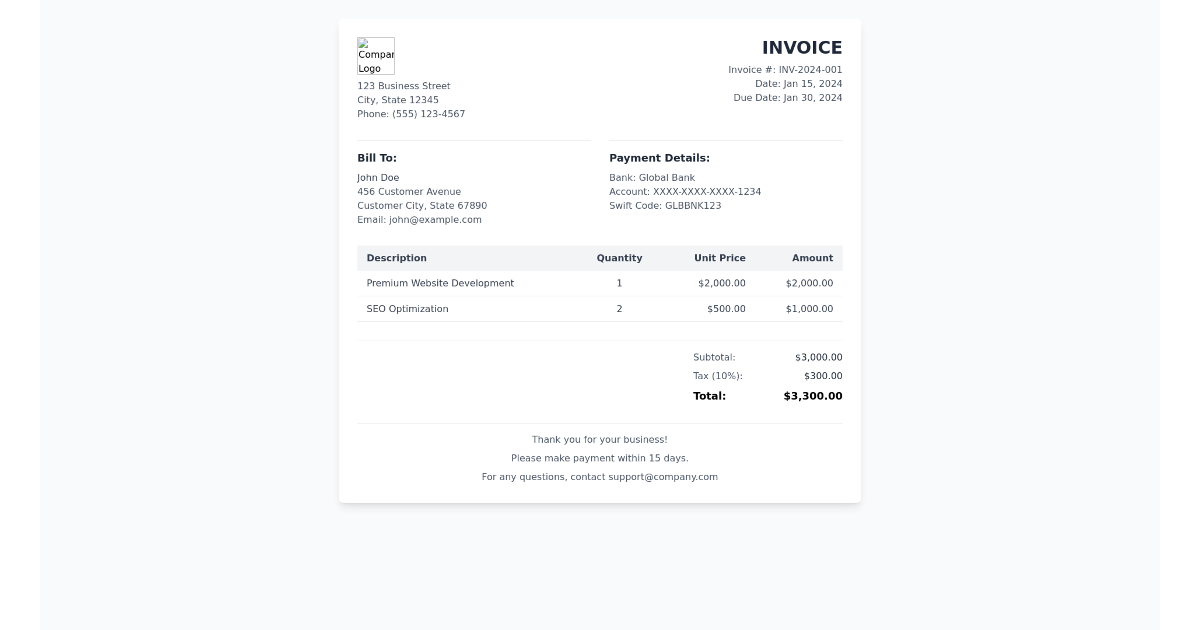
Task: Click the Due Date: Jan 30, 2024 line
Action: [x=787, y=98]
